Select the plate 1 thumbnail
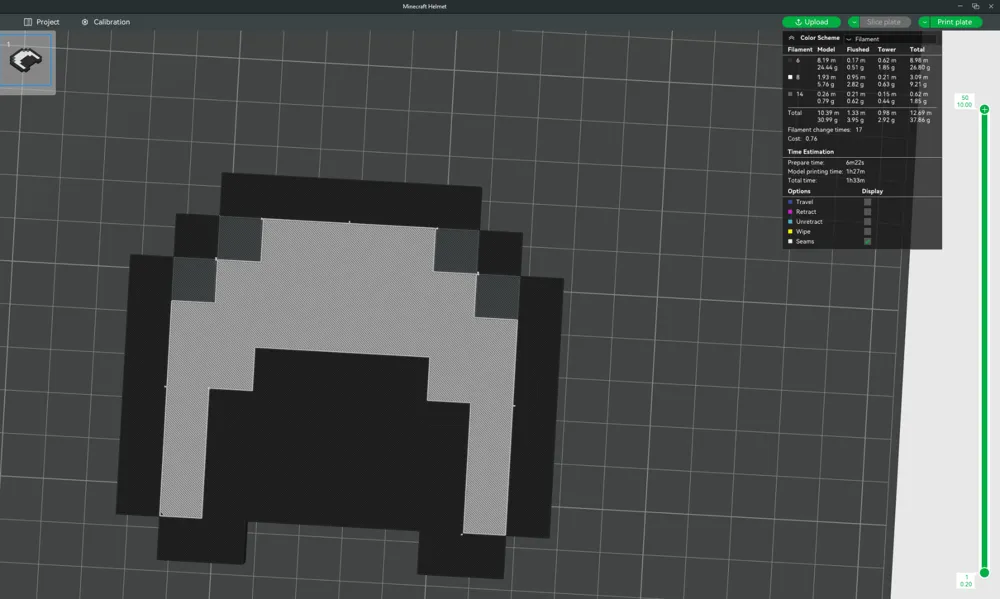Viewport: 1000px width, 599px height. [x=27, y=62]
